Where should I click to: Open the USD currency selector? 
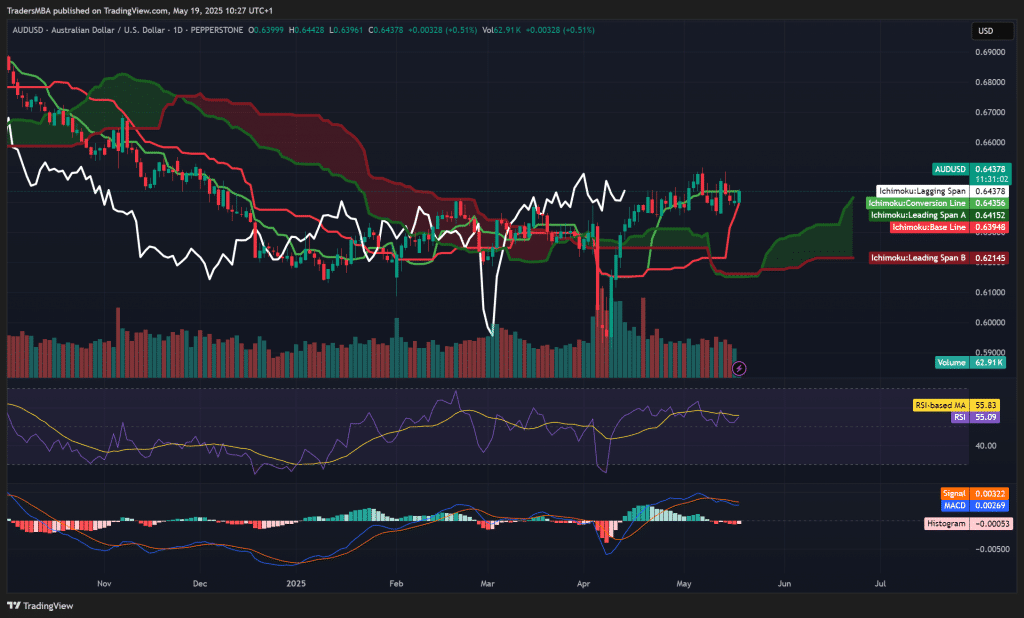click(x=985, y=32)
